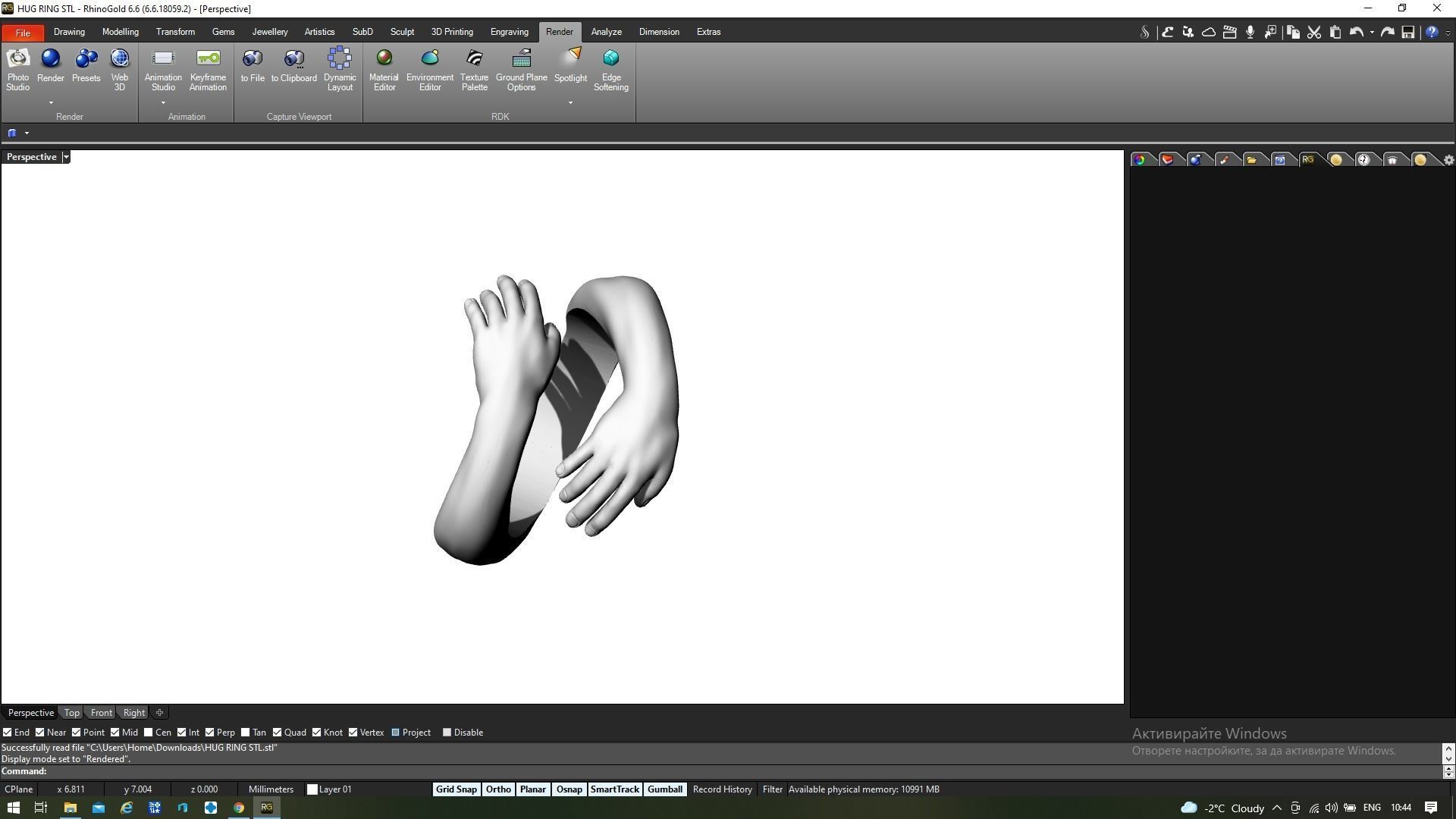1456x819 pixels.
Task: Enable the Cen osnap checkbox
Action: point(148,733)
